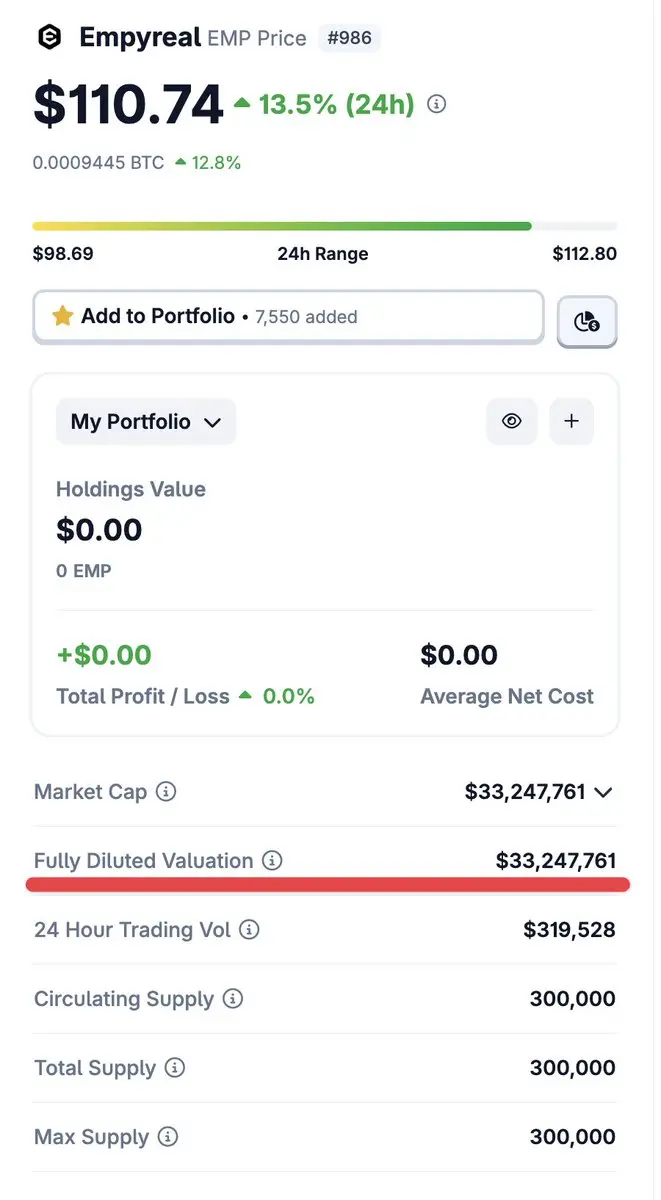Click the 24h Range progress bar
This screenshot has width=661, height=1200.
point(325,226)
